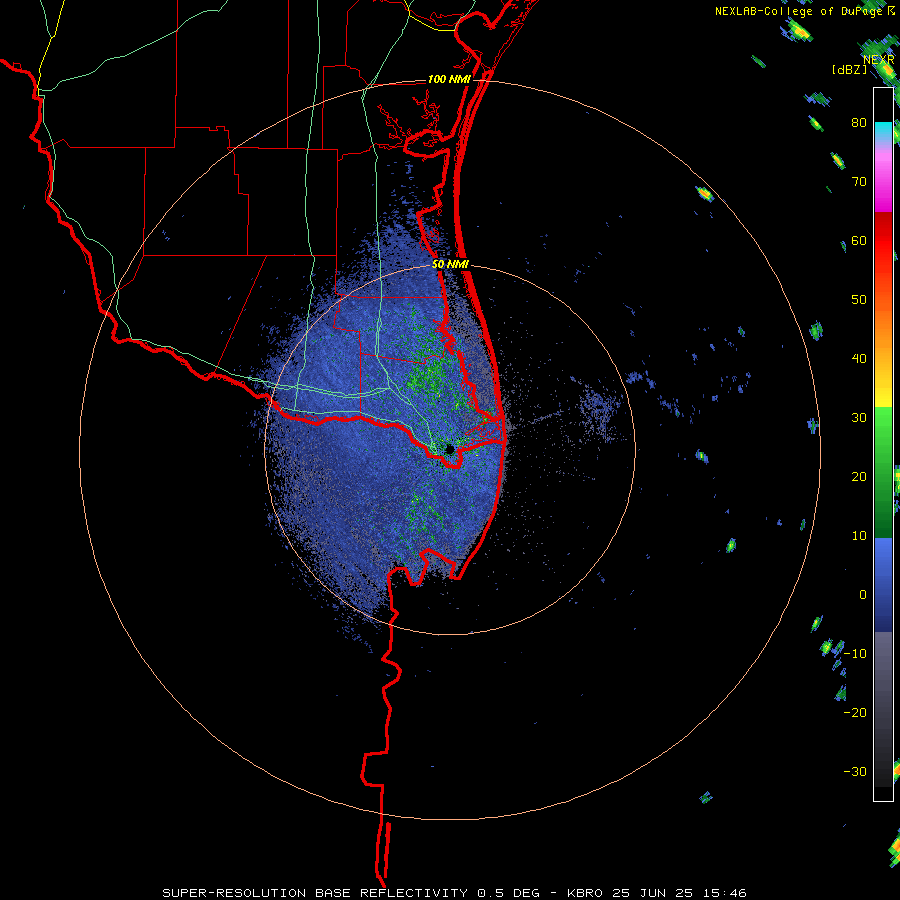The image size is (900, 900).
Task: Click the product title caption at bottom
Action: [x=454, y=893]
